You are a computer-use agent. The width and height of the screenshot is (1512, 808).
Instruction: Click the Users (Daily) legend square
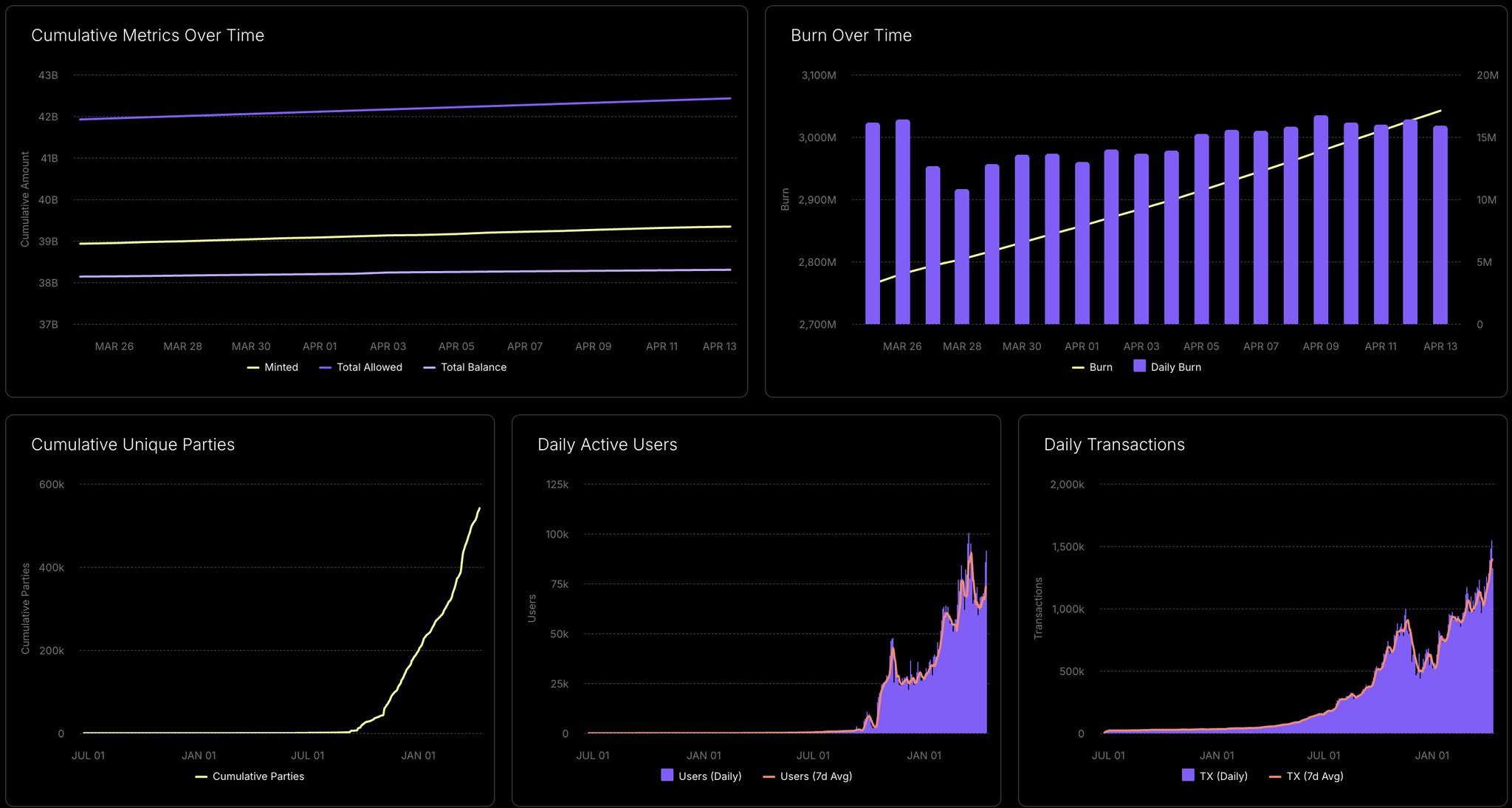click(x=667, y=776)
